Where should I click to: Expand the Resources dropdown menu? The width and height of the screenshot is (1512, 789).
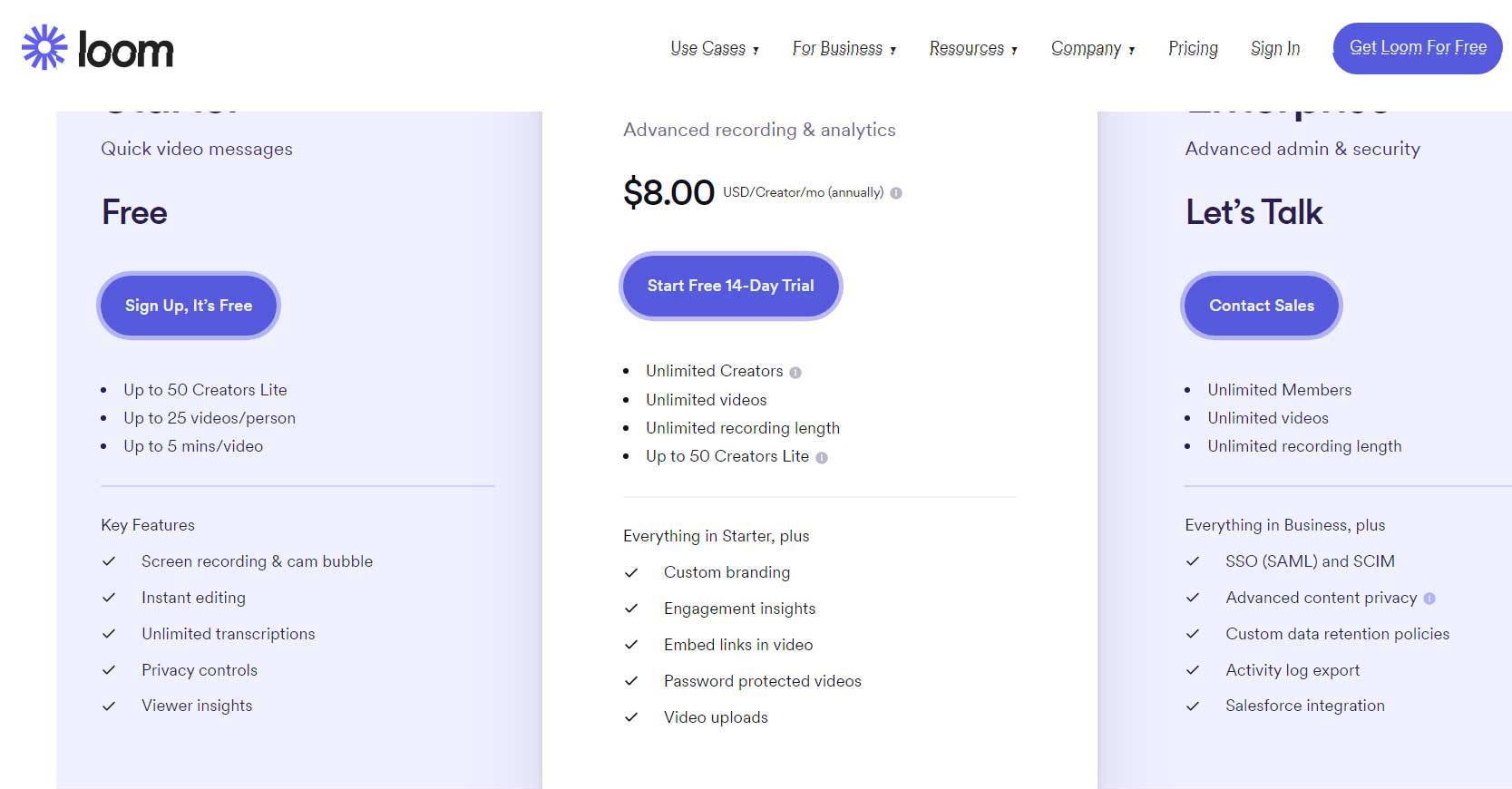[x=972, y=48]
